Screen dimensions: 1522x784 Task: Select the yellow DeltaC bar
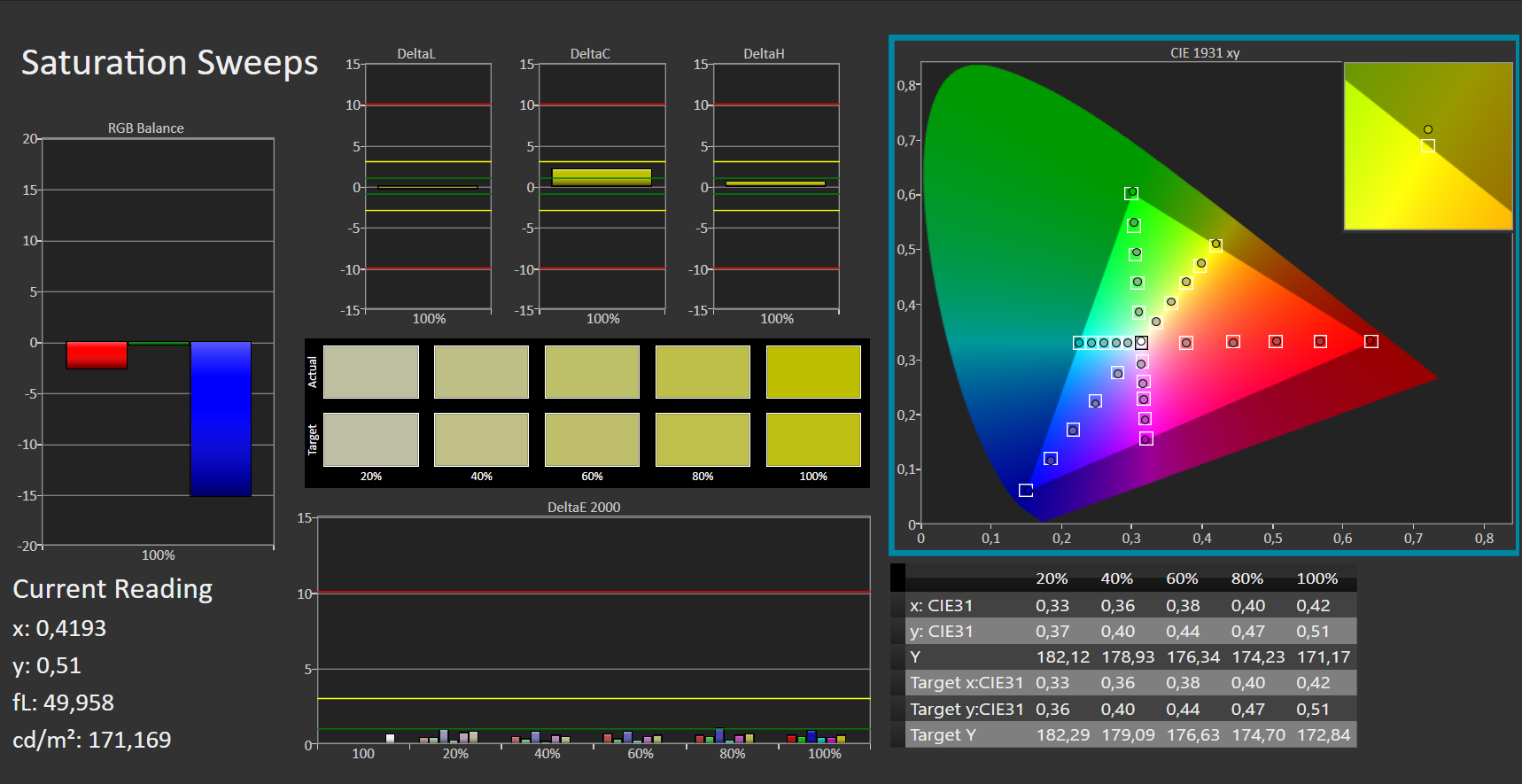602,177
